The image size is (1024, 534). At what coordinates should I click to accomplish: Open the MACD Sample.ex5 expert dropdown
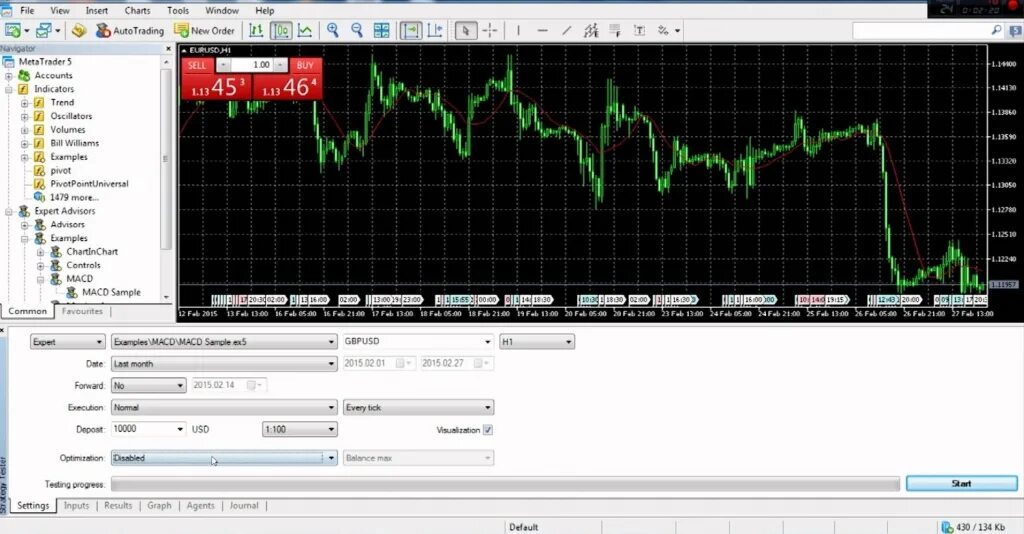point(224,341)
